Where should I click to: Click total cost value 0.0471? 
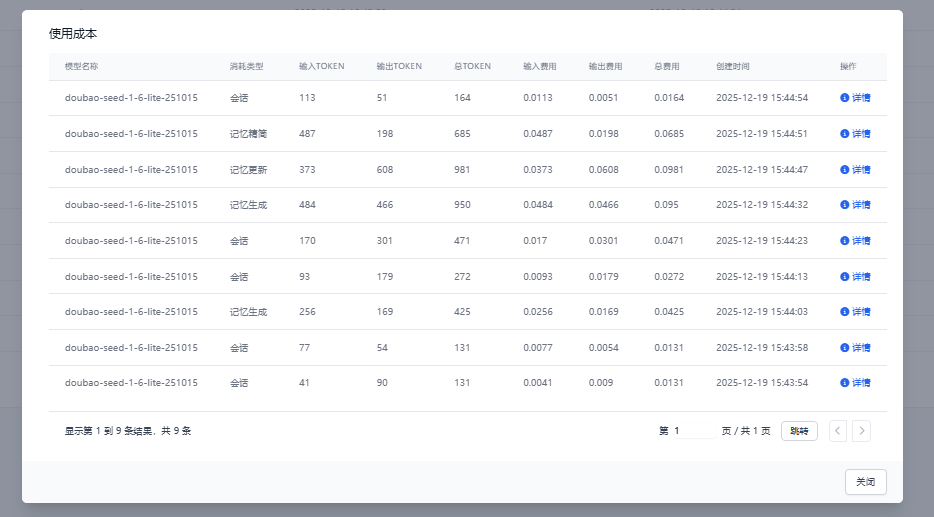(x=669, y=241)
